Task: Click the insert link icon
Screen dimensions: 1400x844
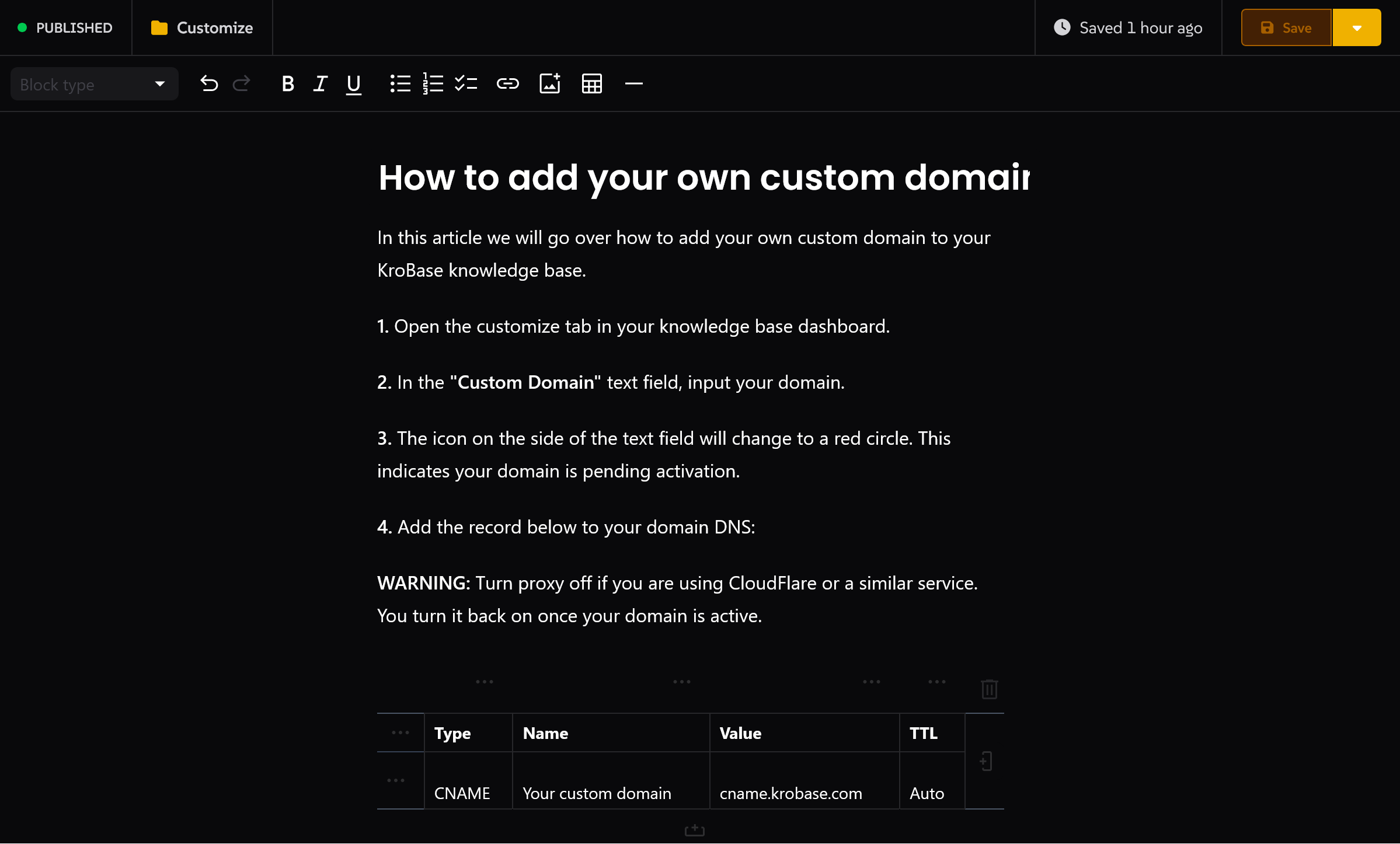Action: point(507,84)
